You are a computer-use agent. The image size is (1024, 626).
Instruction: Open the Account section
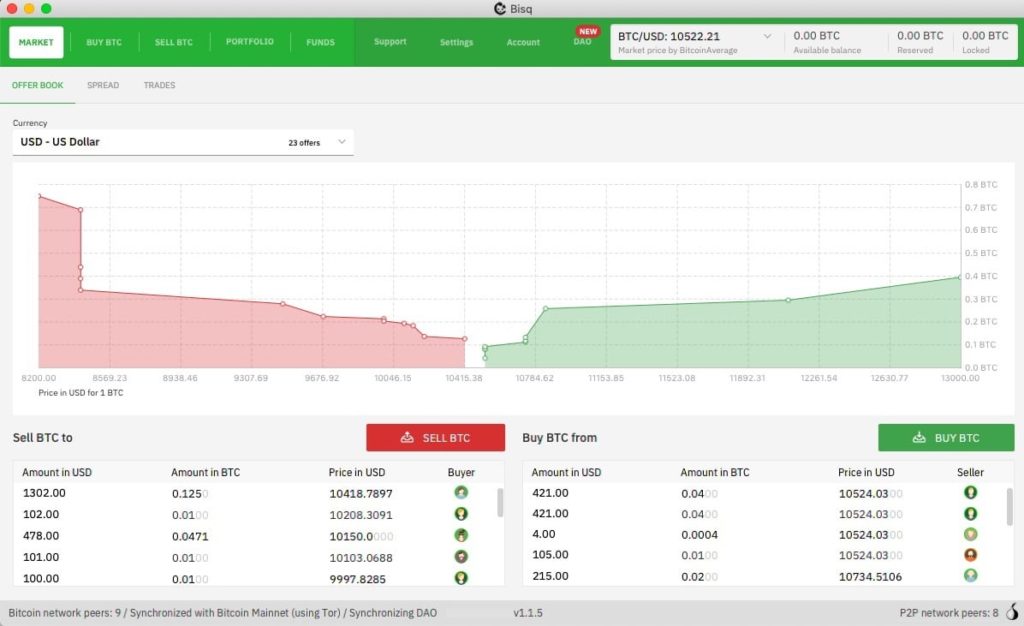pyautogui.click(x=523, y=42)
